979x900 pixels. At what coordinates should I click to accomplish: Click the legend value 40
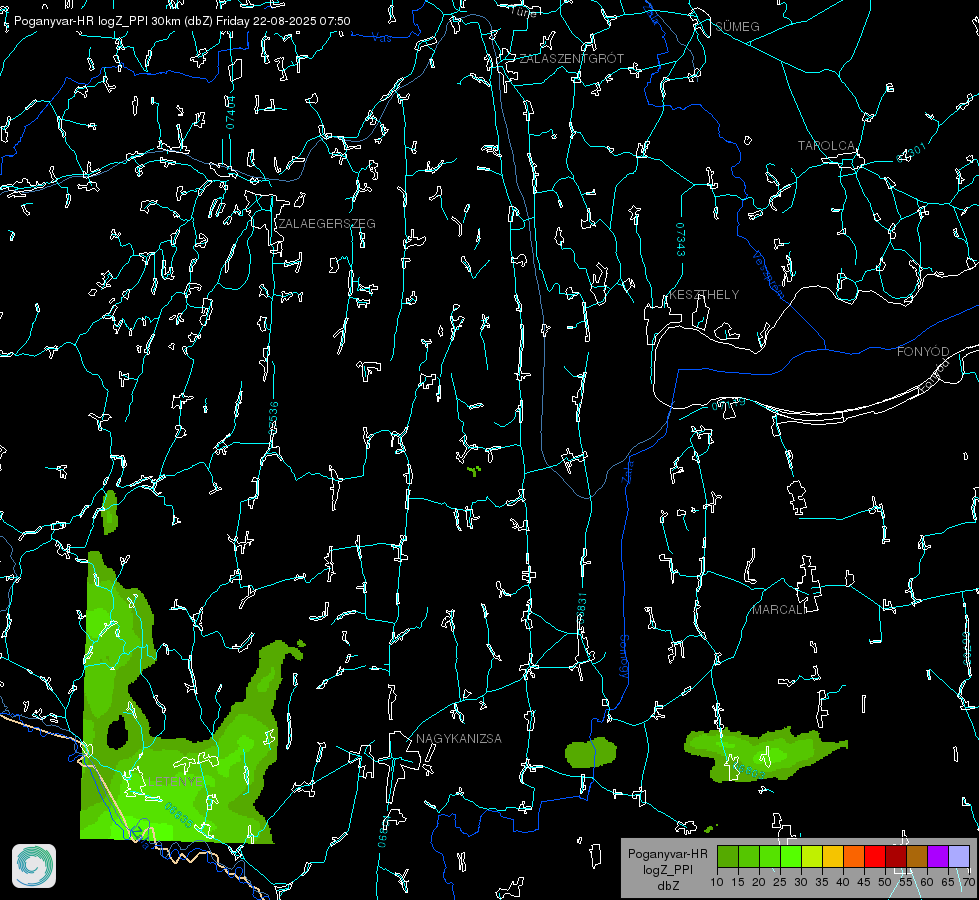[843, 883]
